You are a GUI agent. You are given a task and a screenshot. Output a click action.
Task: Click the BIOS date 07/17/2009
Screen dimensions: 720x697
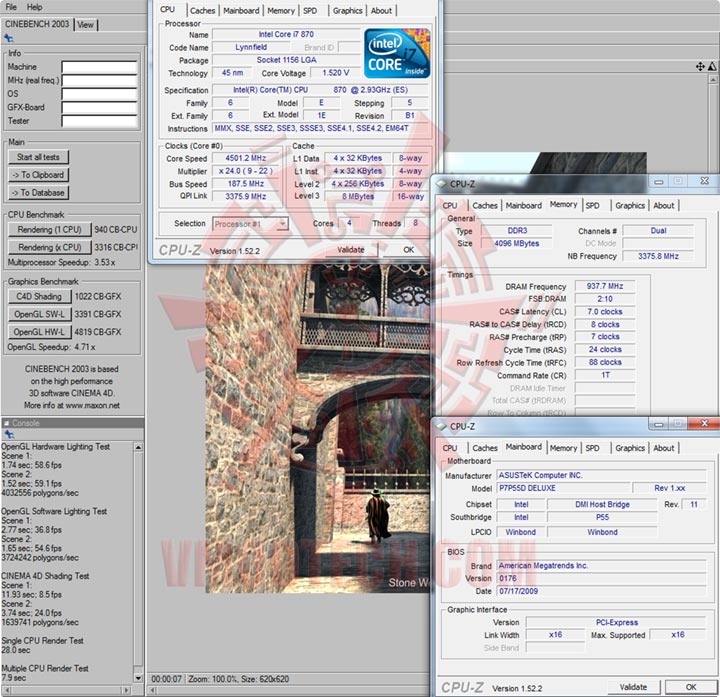tap(602, 591)
